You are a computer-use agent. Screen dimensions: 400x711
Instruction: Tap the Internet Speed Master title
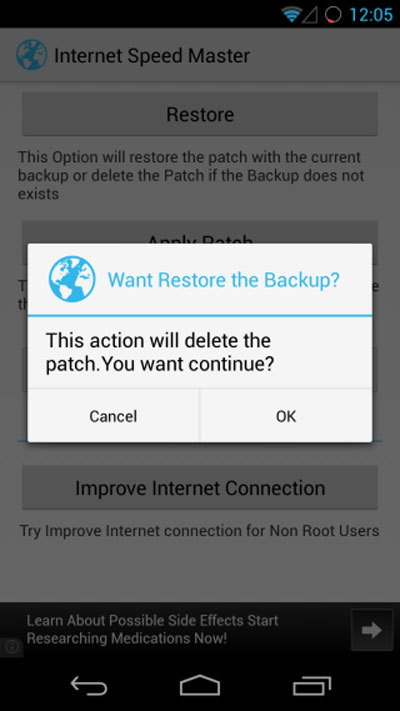152,55
